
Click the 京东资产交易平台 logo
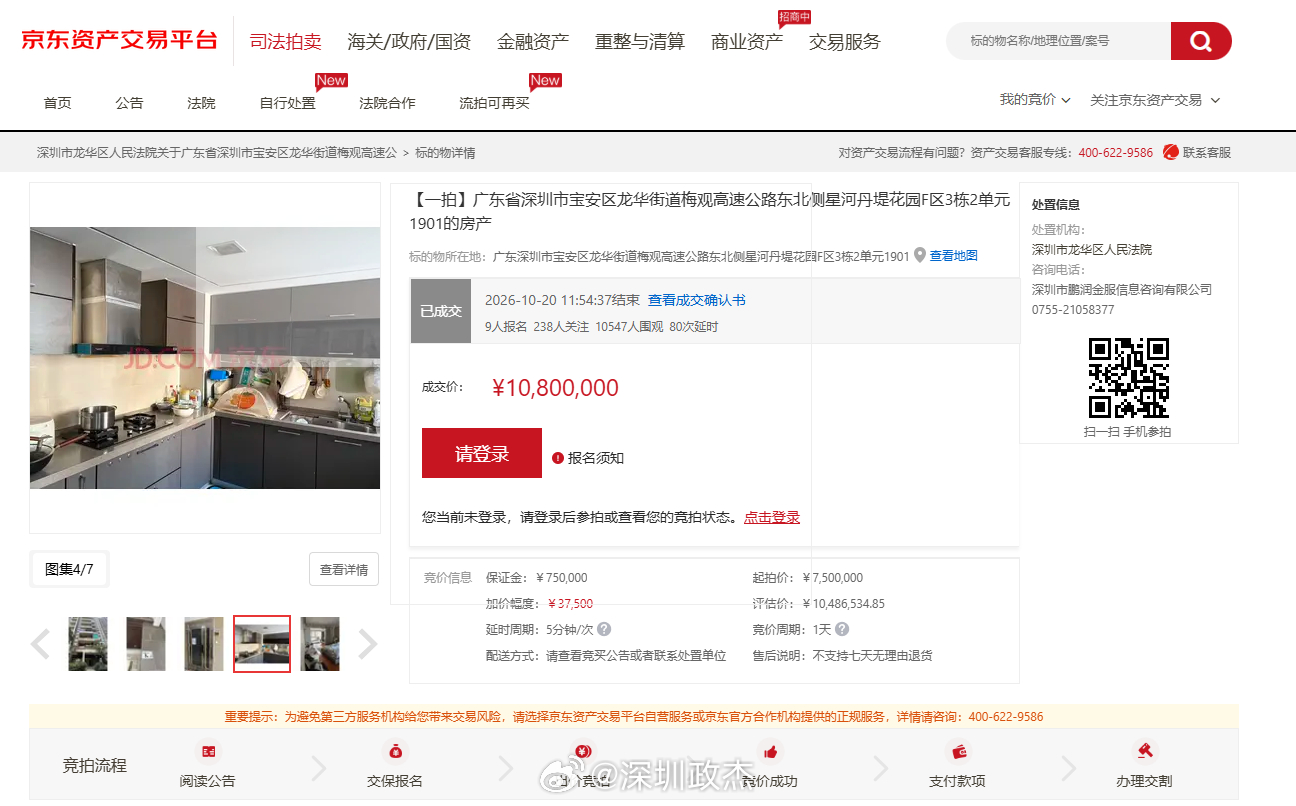coord(119,41)
